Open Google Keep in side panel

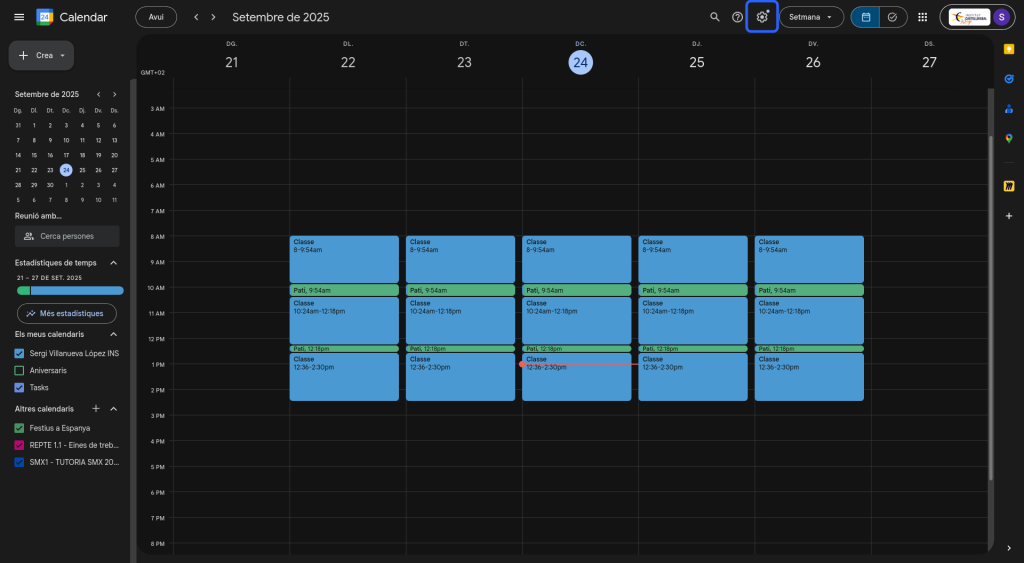tap(1009, 49)
